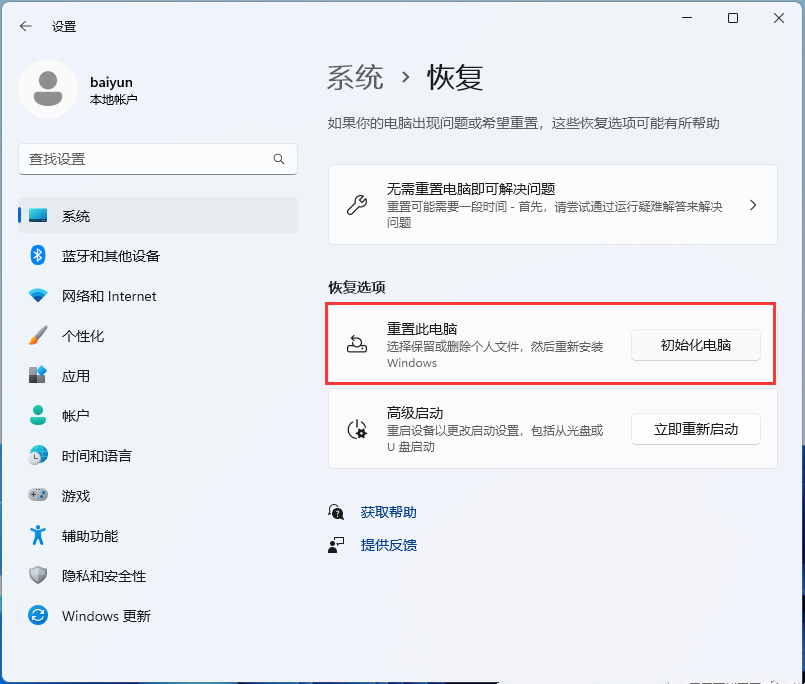Image resolution: width=805 pixels, height=684 pixels.
Task: Minimize the Settings window
Action: pos(687,18)
